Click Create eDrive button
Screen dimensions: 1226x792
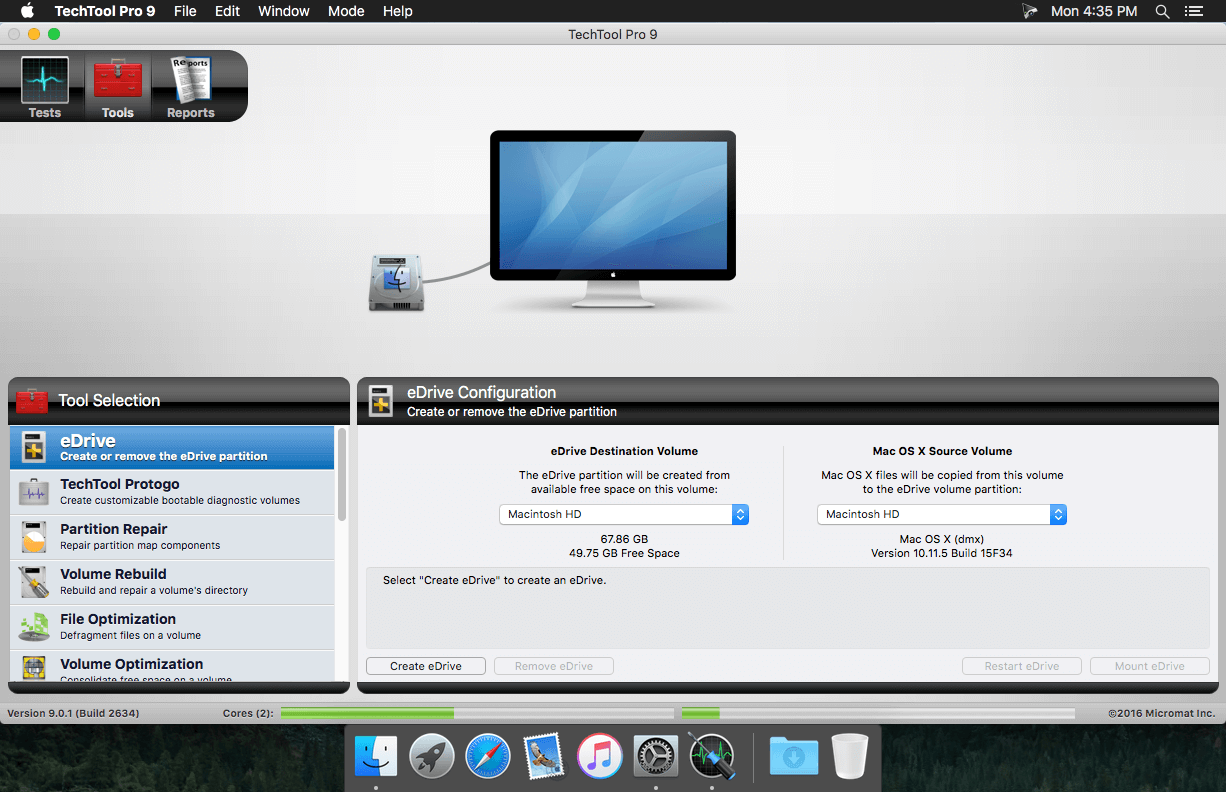pos(426,666)
